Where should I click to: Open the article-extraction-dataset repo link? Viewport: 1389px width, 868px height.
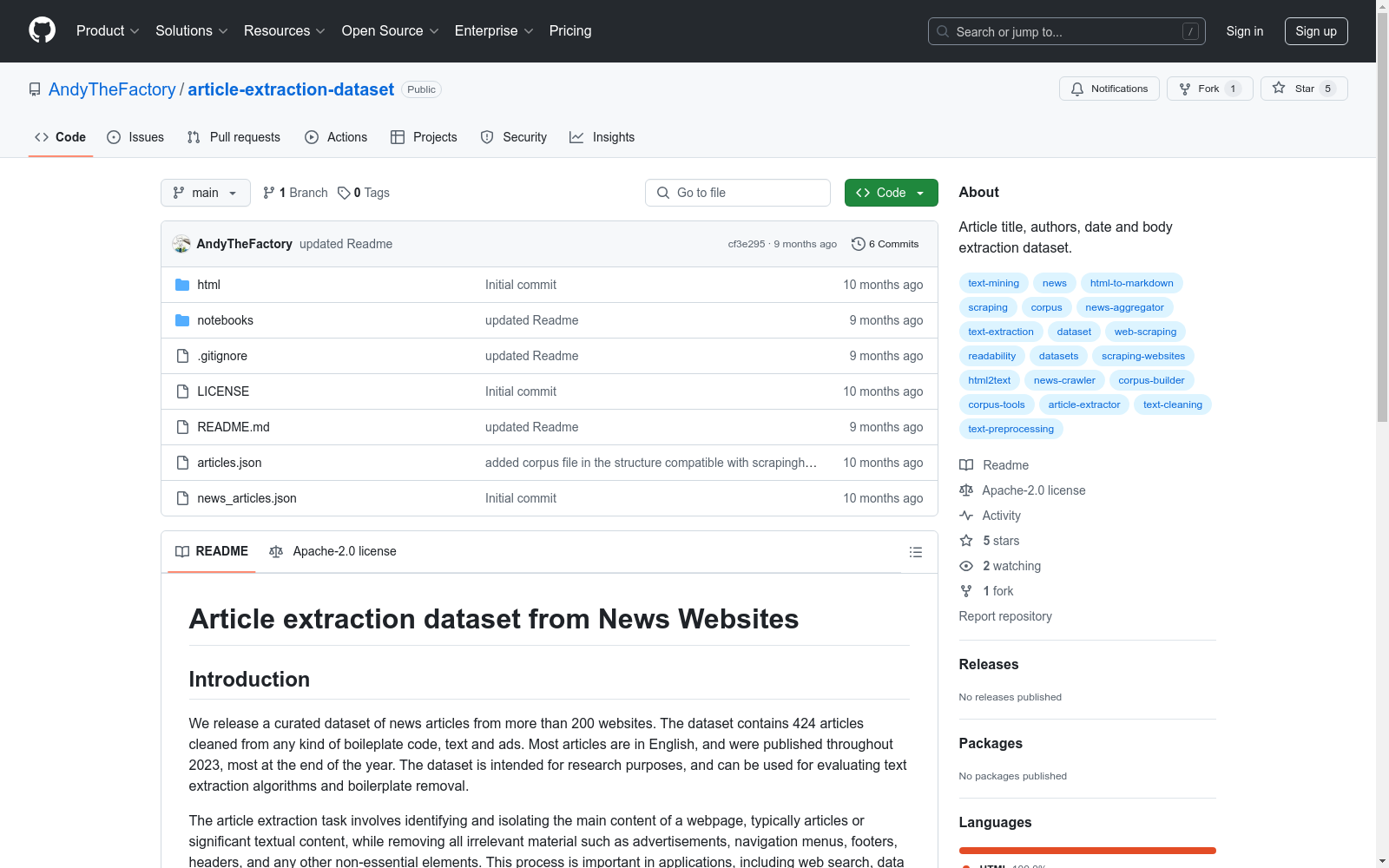pyautogui.click(x=291, y=89)
